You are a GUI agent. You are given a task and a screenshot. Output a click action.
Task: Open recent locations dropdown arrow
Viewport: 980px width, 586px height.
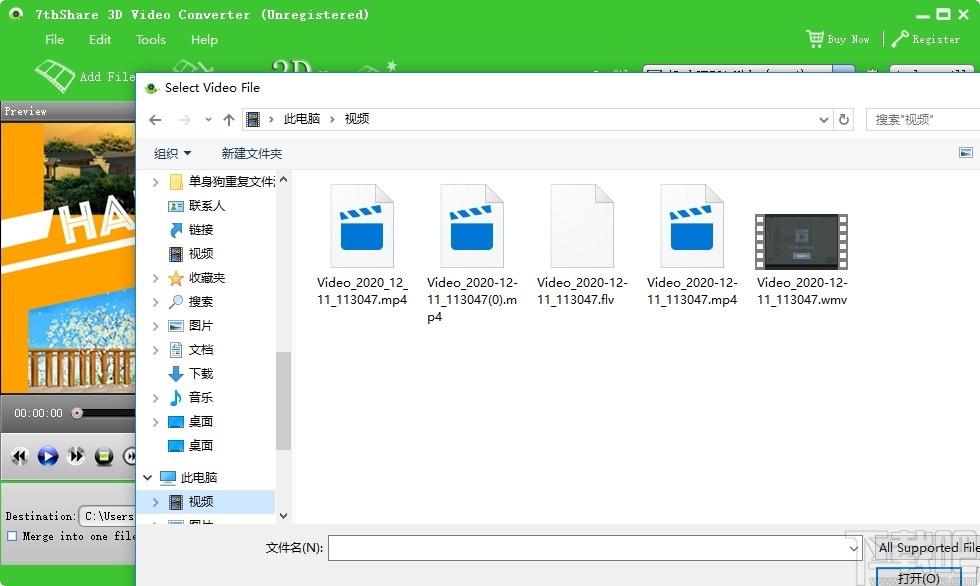pos(208,119)
